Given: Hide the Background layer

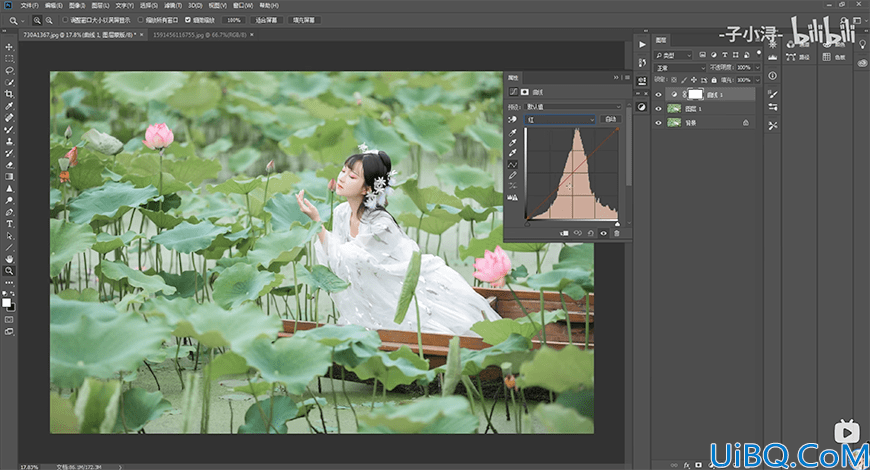Looking at the screenshot, I should [659, 123].
